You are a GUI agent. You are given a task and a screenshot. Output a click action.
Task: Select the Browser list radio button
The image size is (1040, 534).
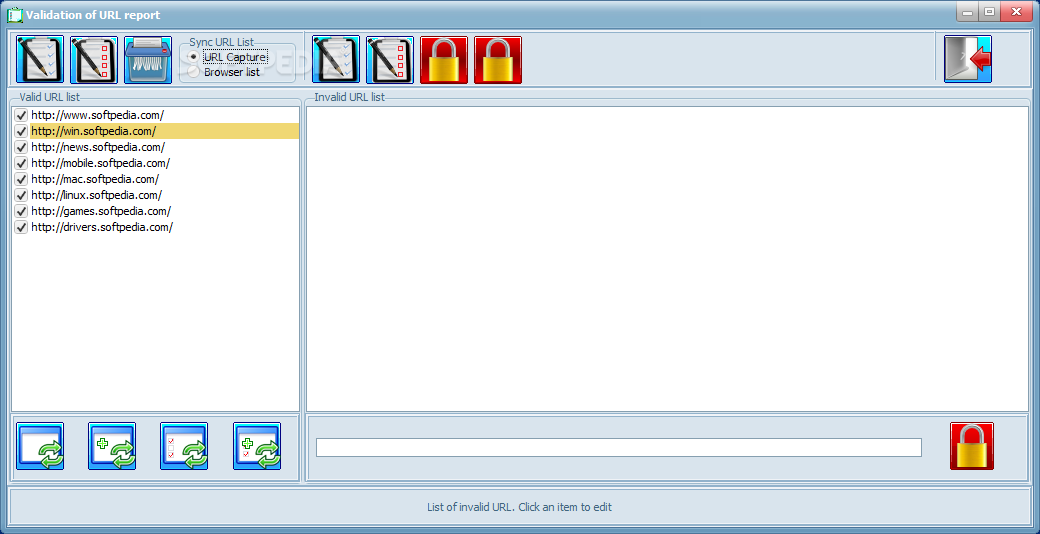click(194, 72)
